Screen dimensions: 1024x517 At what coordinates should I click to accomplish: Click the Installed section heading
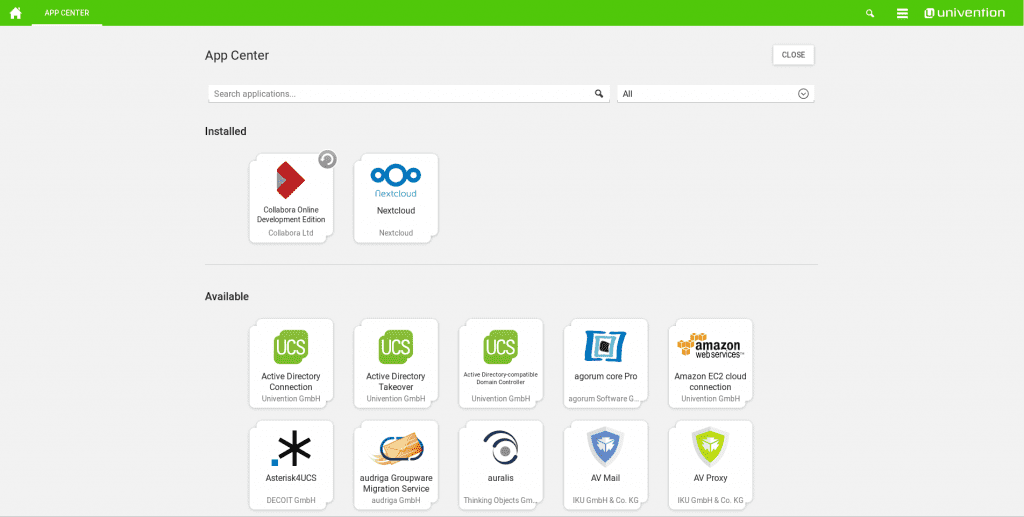coord(226,131)
